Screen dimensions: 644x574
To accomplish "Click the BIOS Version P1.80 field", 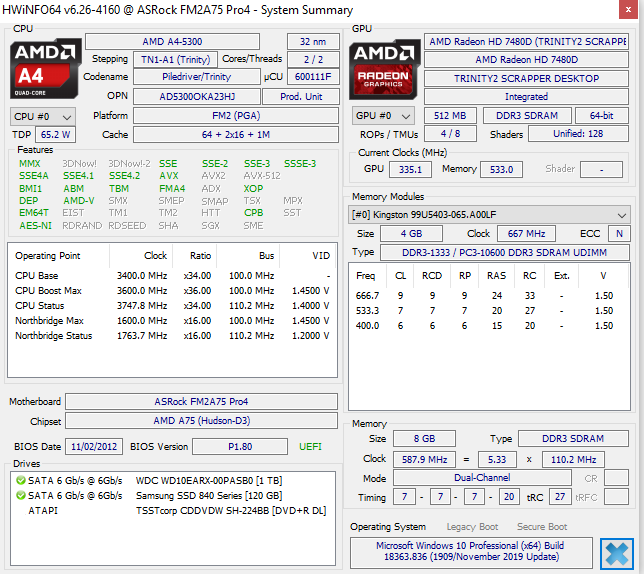I will tap(240, 447).
